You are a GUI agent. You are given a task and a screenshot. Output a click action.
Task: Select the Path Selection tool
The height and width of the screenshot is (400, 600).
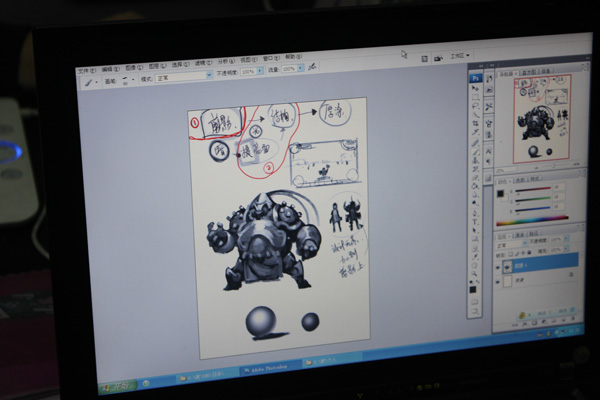coord(475,230)
